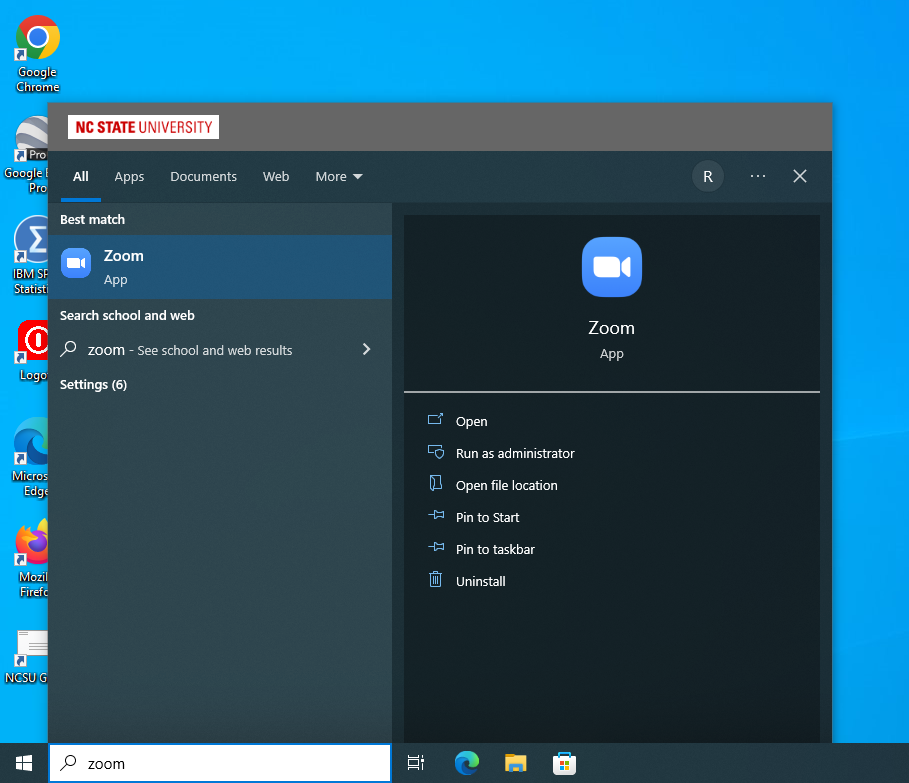Click Uninstall for the Zoom app
Screen dimensions: 909x783
pos(480,581)
